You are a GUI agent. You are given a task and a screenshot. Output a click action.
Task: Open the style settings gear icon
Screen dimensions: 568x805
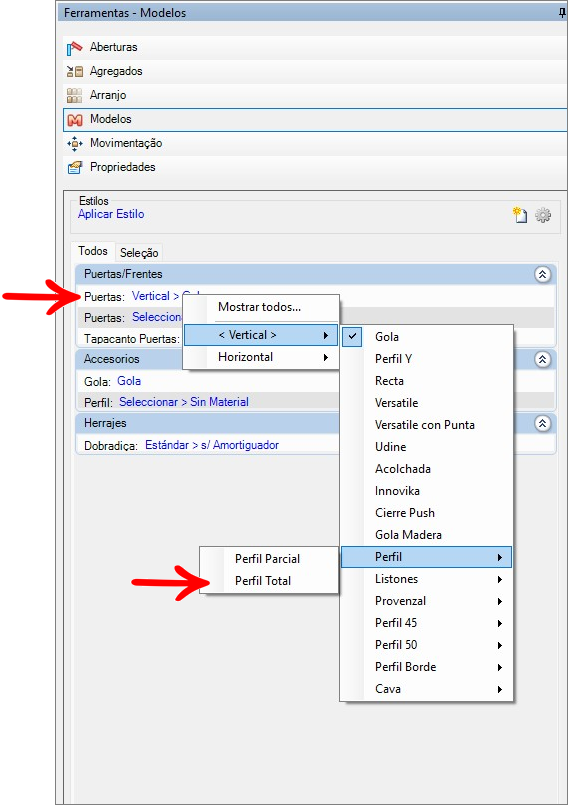[543, 215]
